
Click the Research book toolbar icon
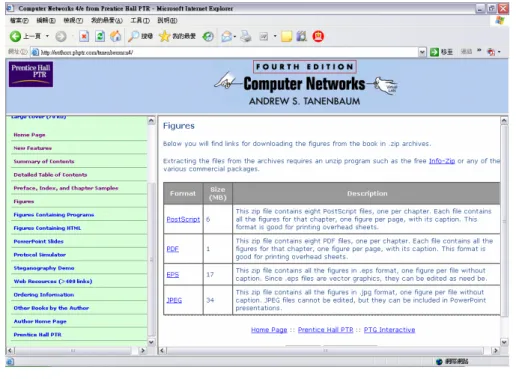(x=302, y=36)
